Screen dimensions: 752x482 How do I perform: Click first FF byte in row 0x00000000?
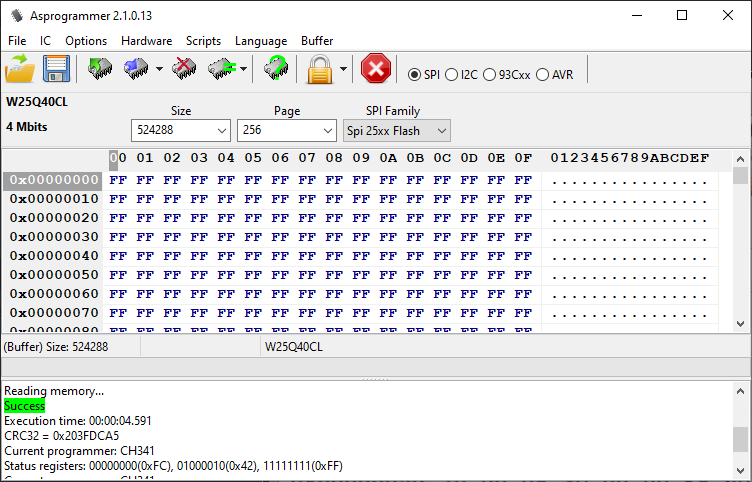pyautogui.click(x=118, y=180)
